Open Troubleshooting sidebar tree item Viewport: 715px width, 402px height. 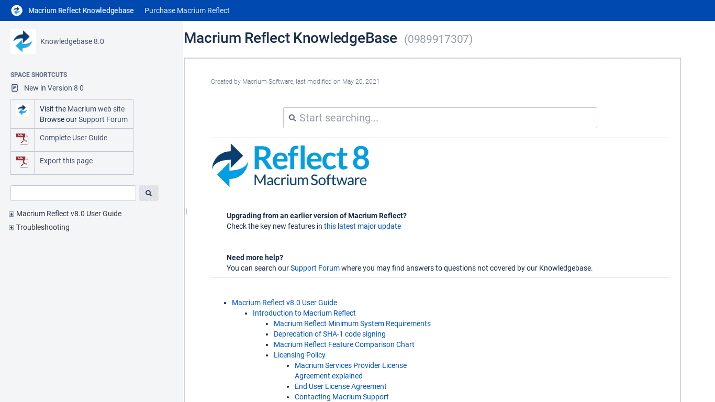43,227
